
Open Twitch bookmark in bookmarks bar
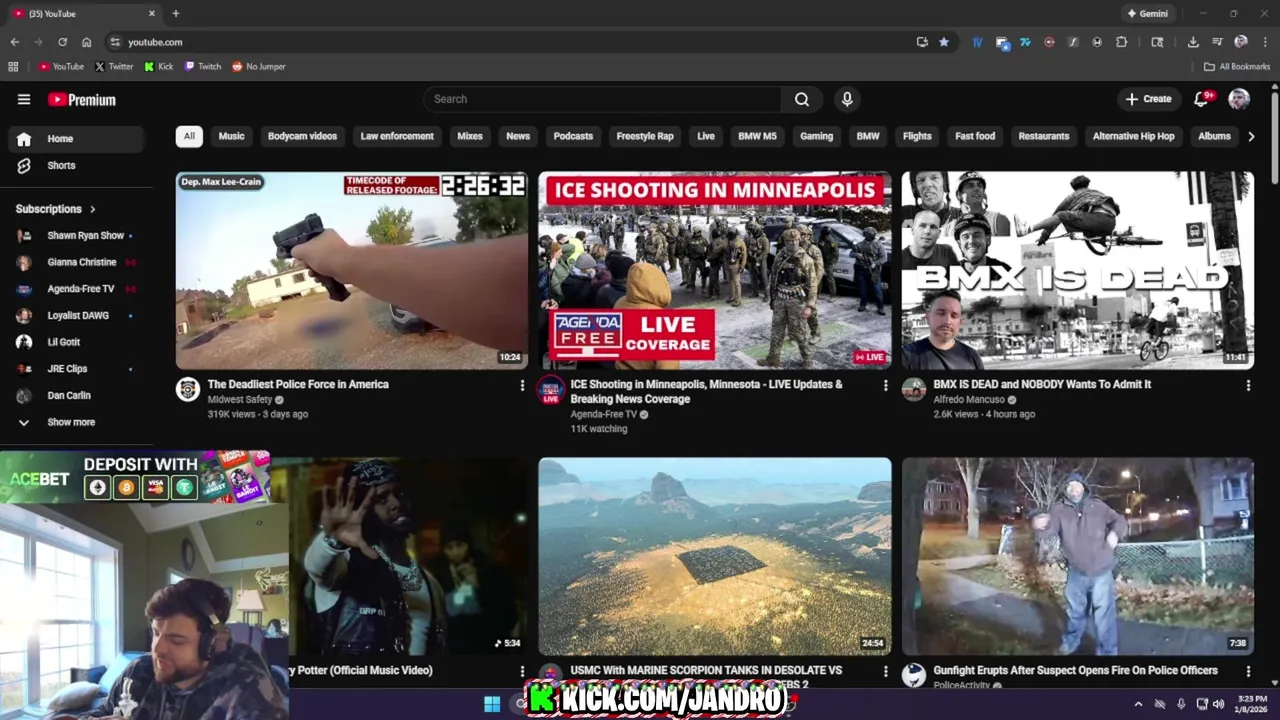click(203, 67)
